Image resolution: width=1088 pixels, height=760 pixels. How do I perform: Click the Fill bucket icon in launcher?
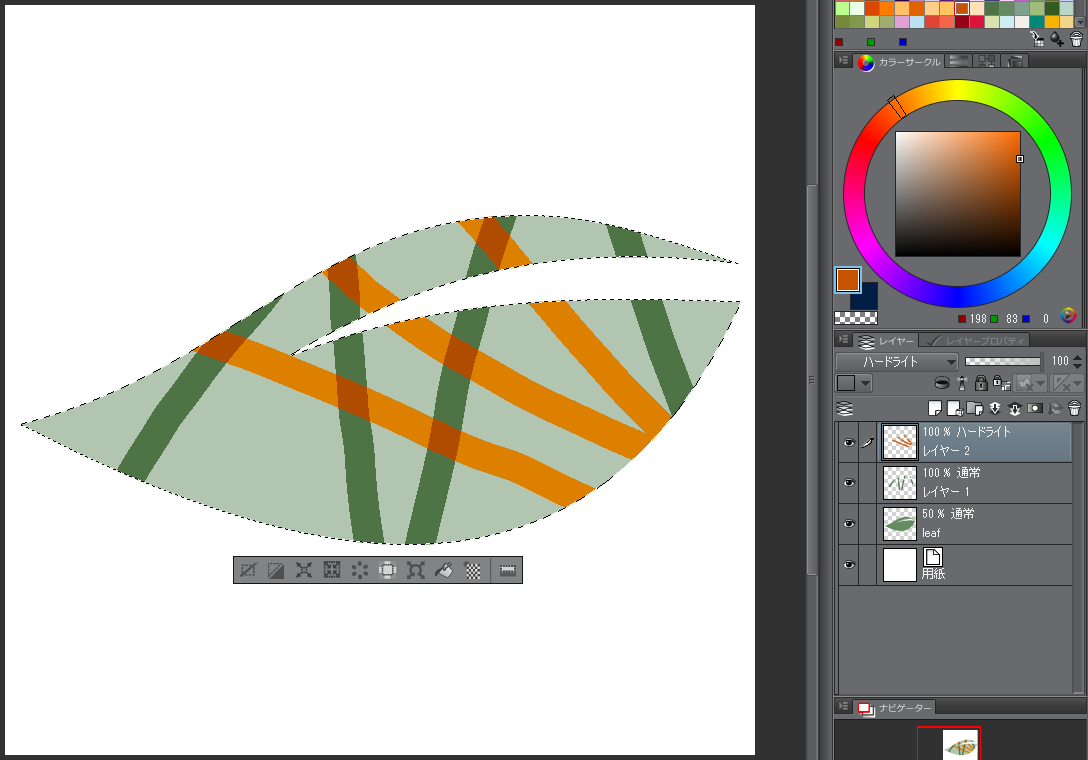point(443,571)
